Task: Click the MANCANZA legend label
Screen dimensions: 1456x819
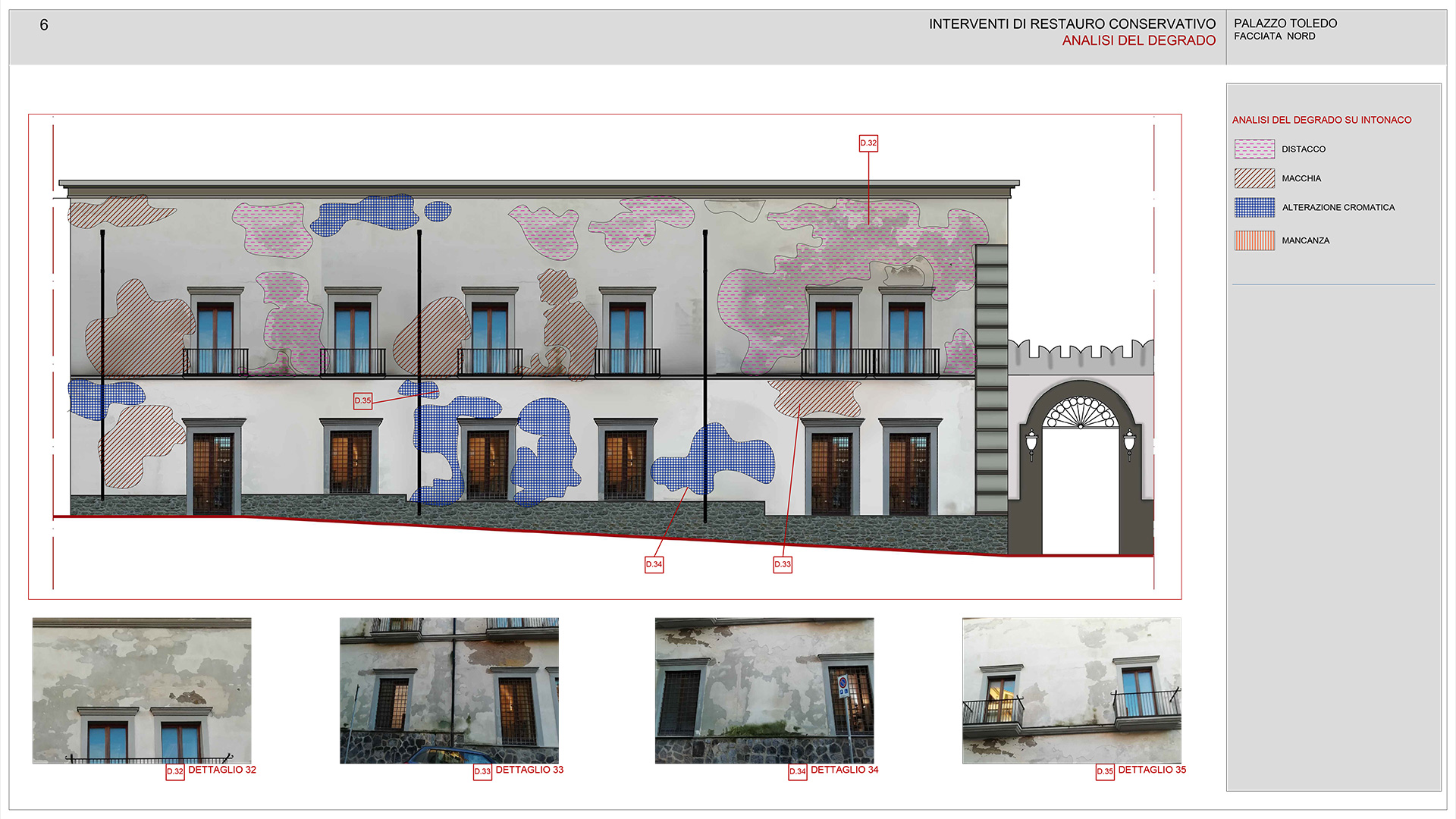Action: point(1305,241)
